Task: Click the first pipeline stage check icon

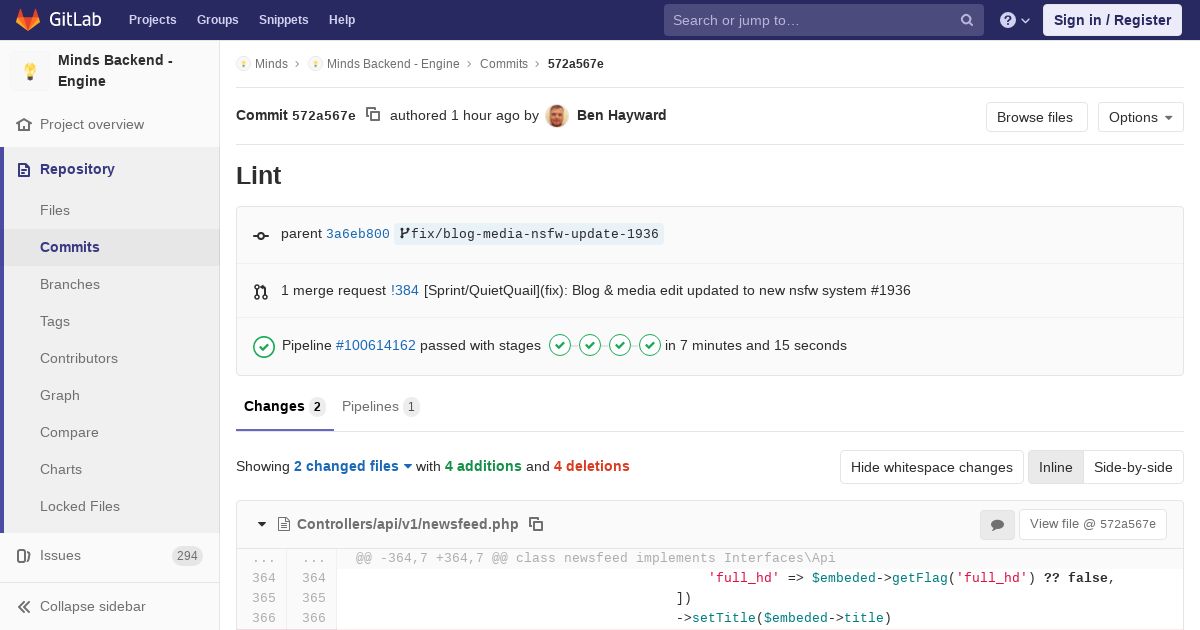Action: tap(560, 345)
